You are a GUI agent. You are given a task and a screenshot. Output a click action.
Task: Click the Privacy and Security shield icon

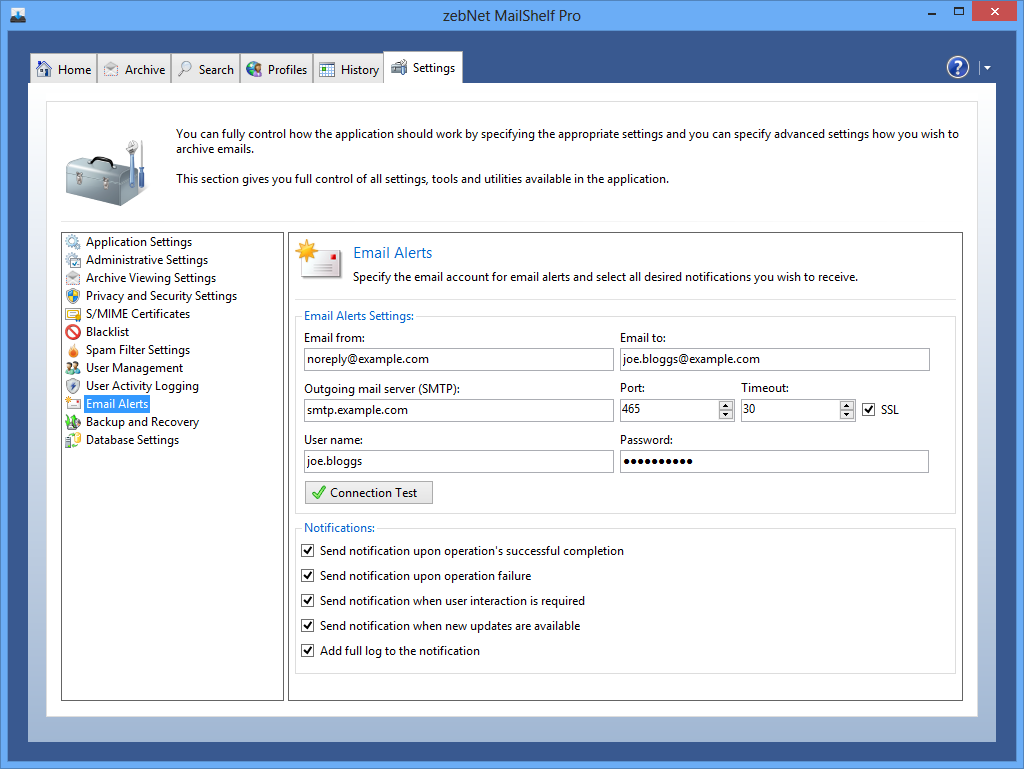click(73, 296)
